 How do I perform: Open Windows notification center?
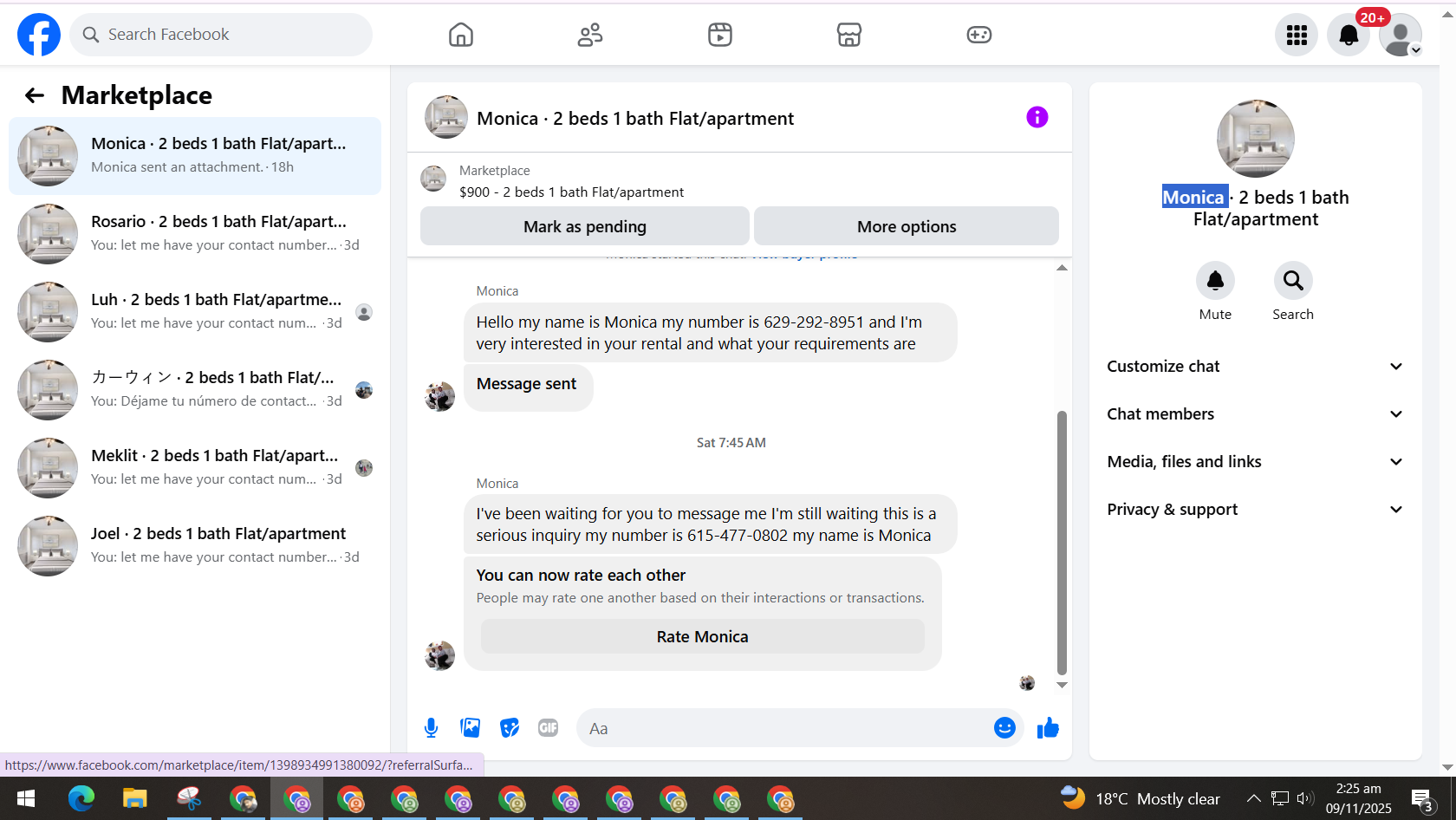point(1422,800)
